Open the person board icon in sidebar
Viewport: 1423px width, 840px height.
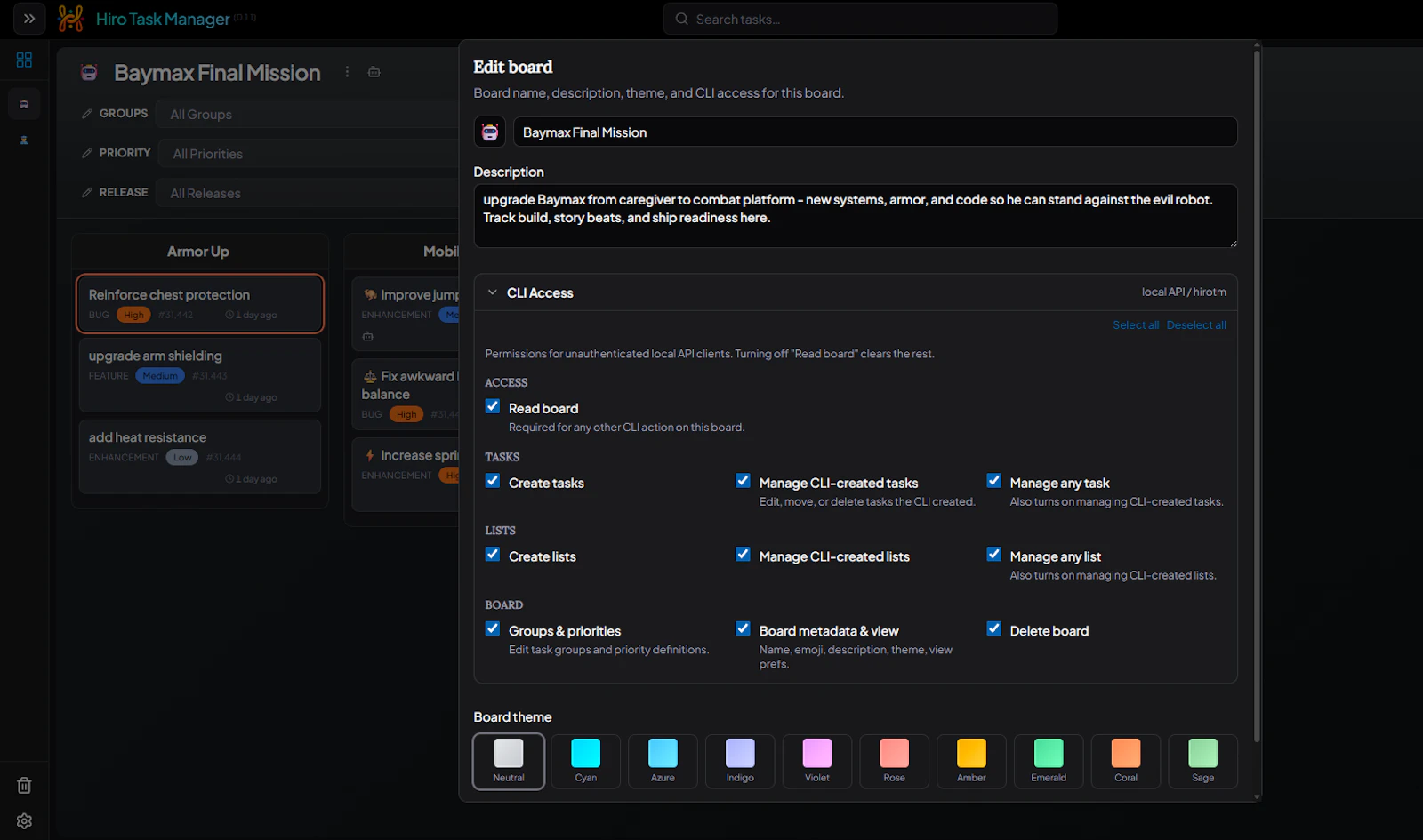[x=24, y=140]
